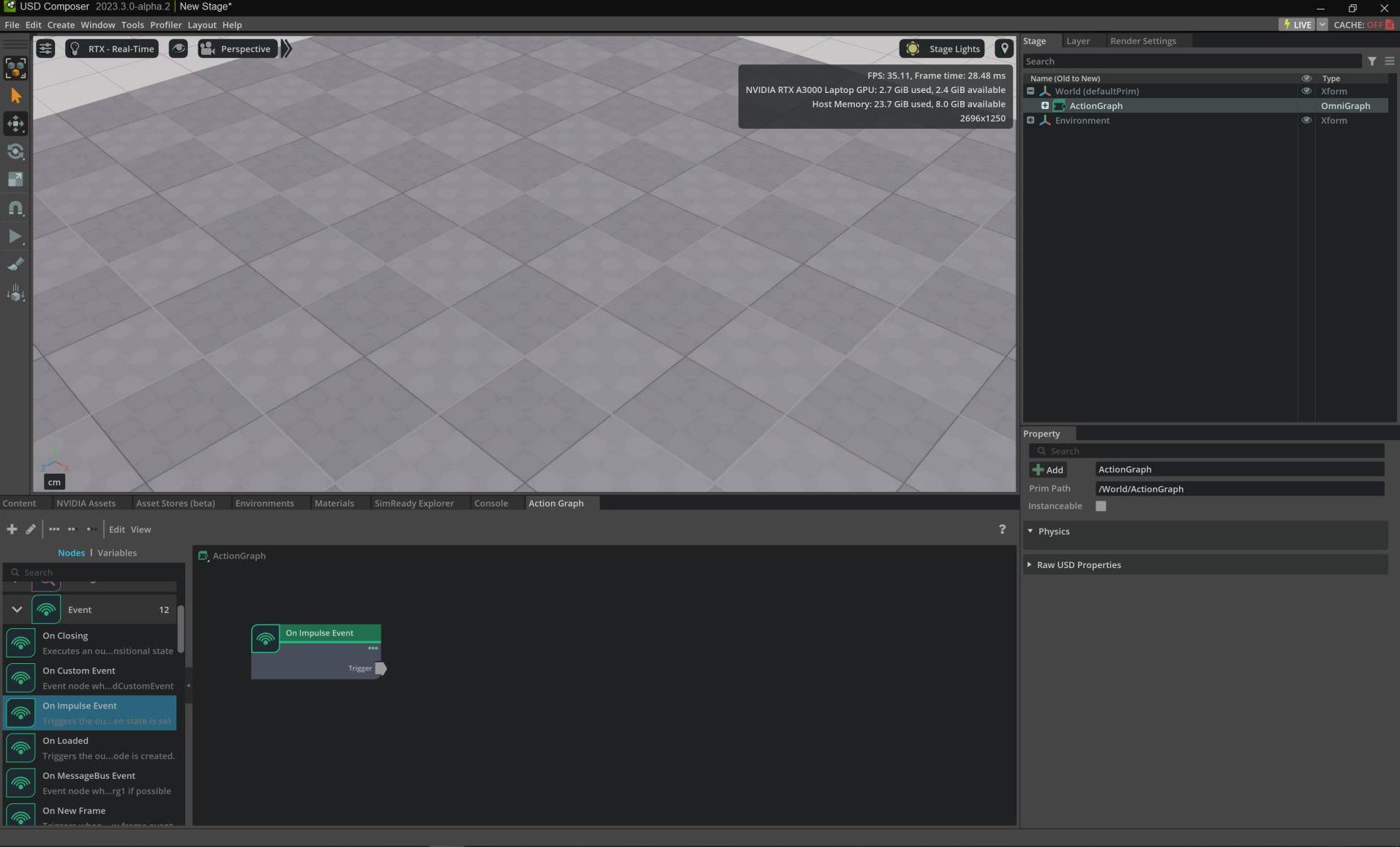Collapse the Event node category
Image resolution: width=1400 pixels, height=847 pixels.
coord(17,610)
